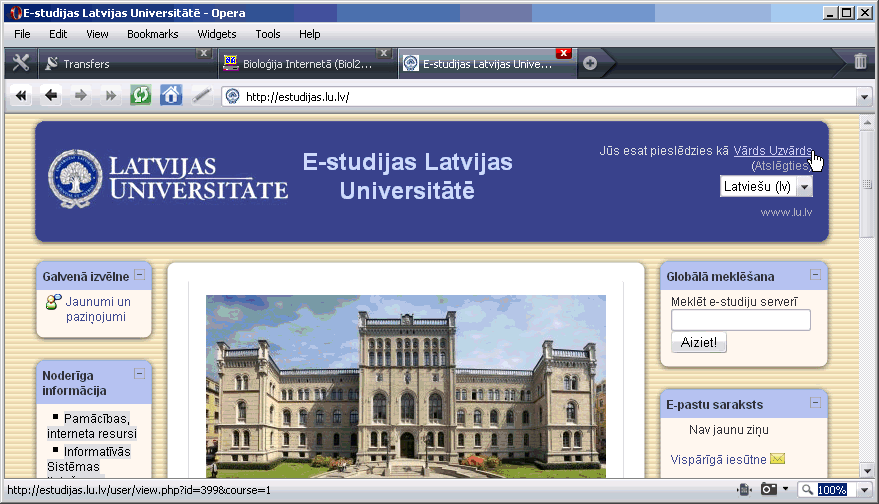The image size is (879, 504).
Task: Open the camera options dropdown arrow
Action: click(785, 489)
